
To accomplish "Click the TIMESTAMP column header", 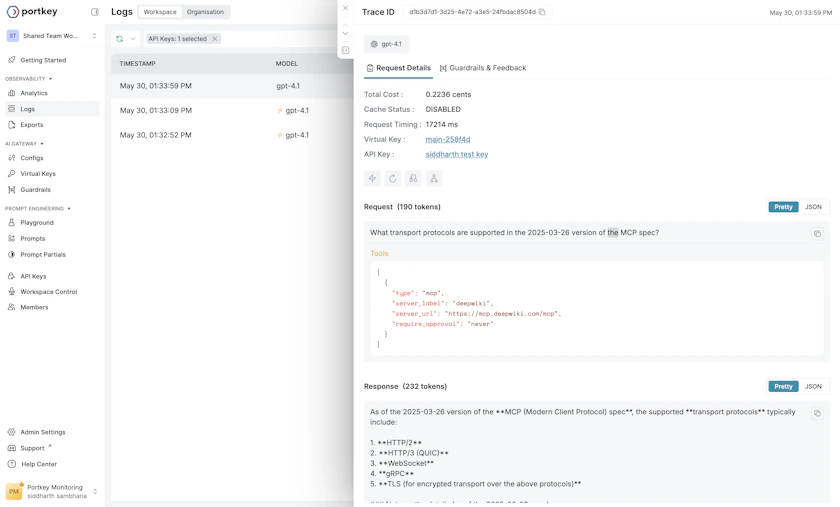I will tap(138, 64).
